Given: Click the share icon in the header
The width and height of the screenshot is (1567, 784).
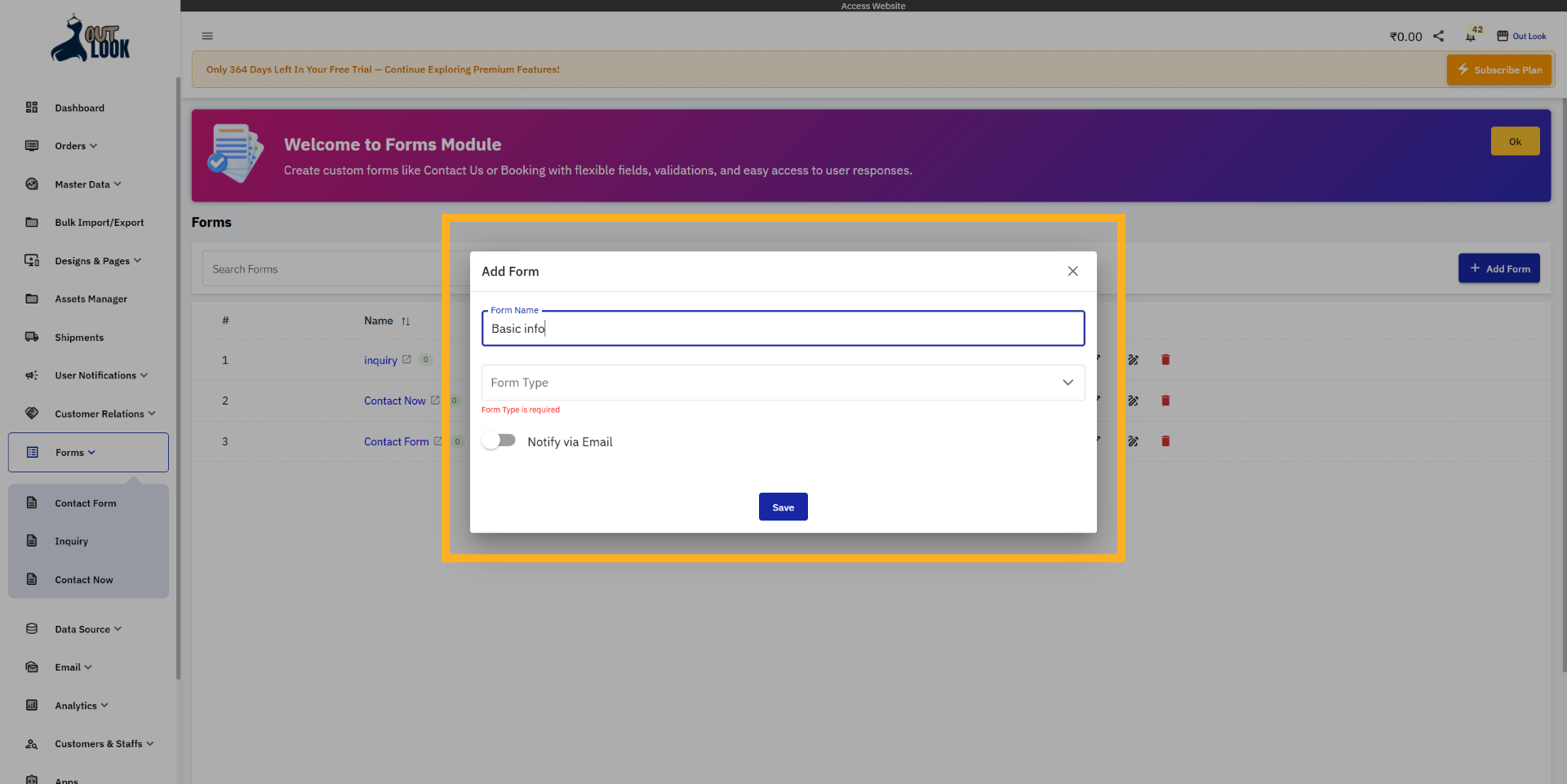Looking at the screenshot, I should click(1439, 36).
